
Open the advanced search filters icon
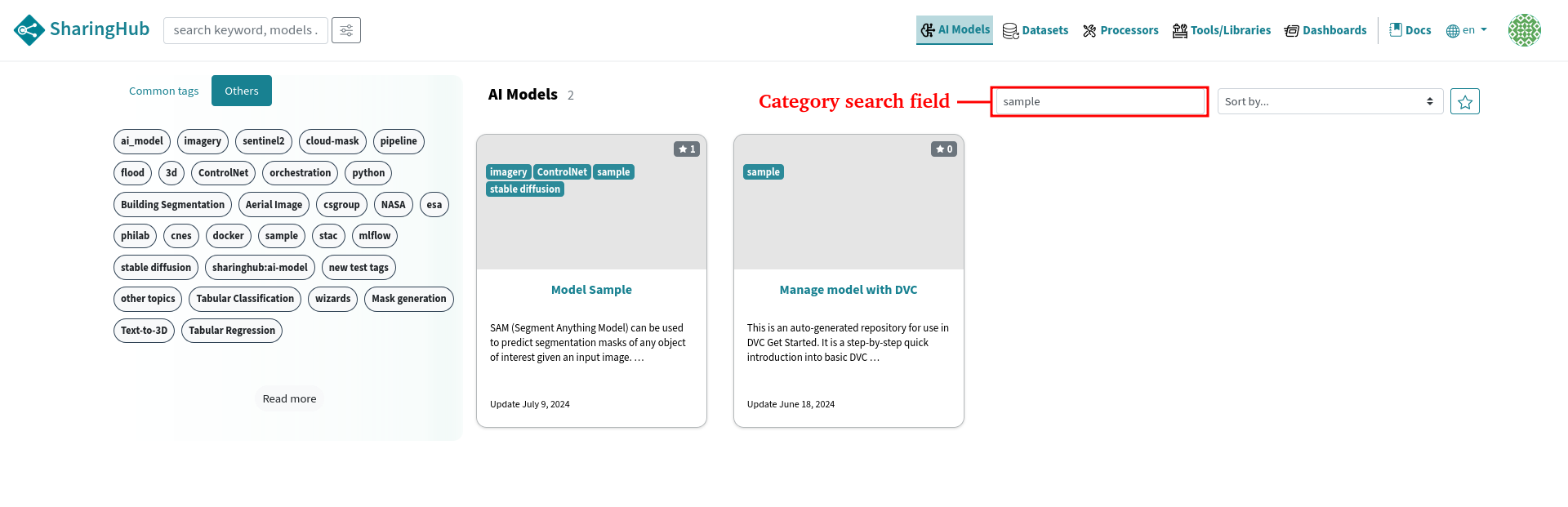tap(346, 30)
